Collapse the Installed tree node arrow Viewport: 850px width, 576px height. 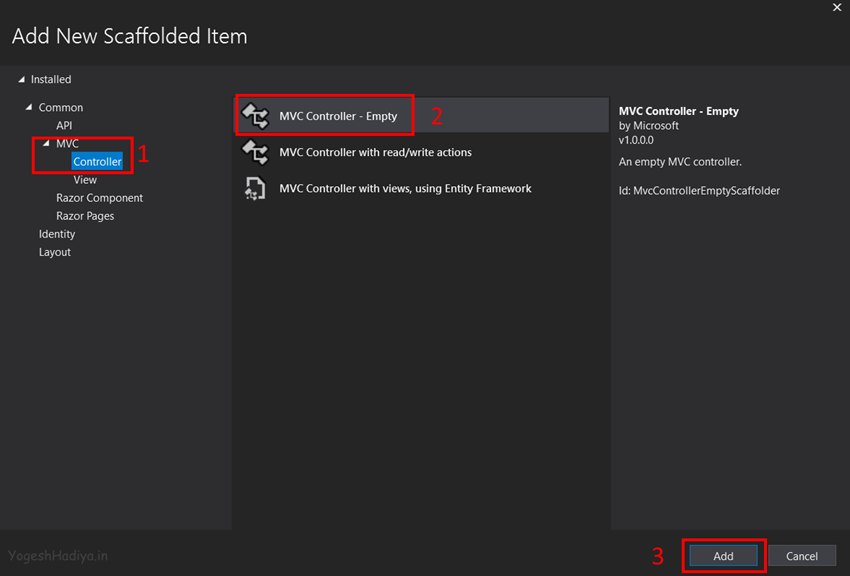21,80
